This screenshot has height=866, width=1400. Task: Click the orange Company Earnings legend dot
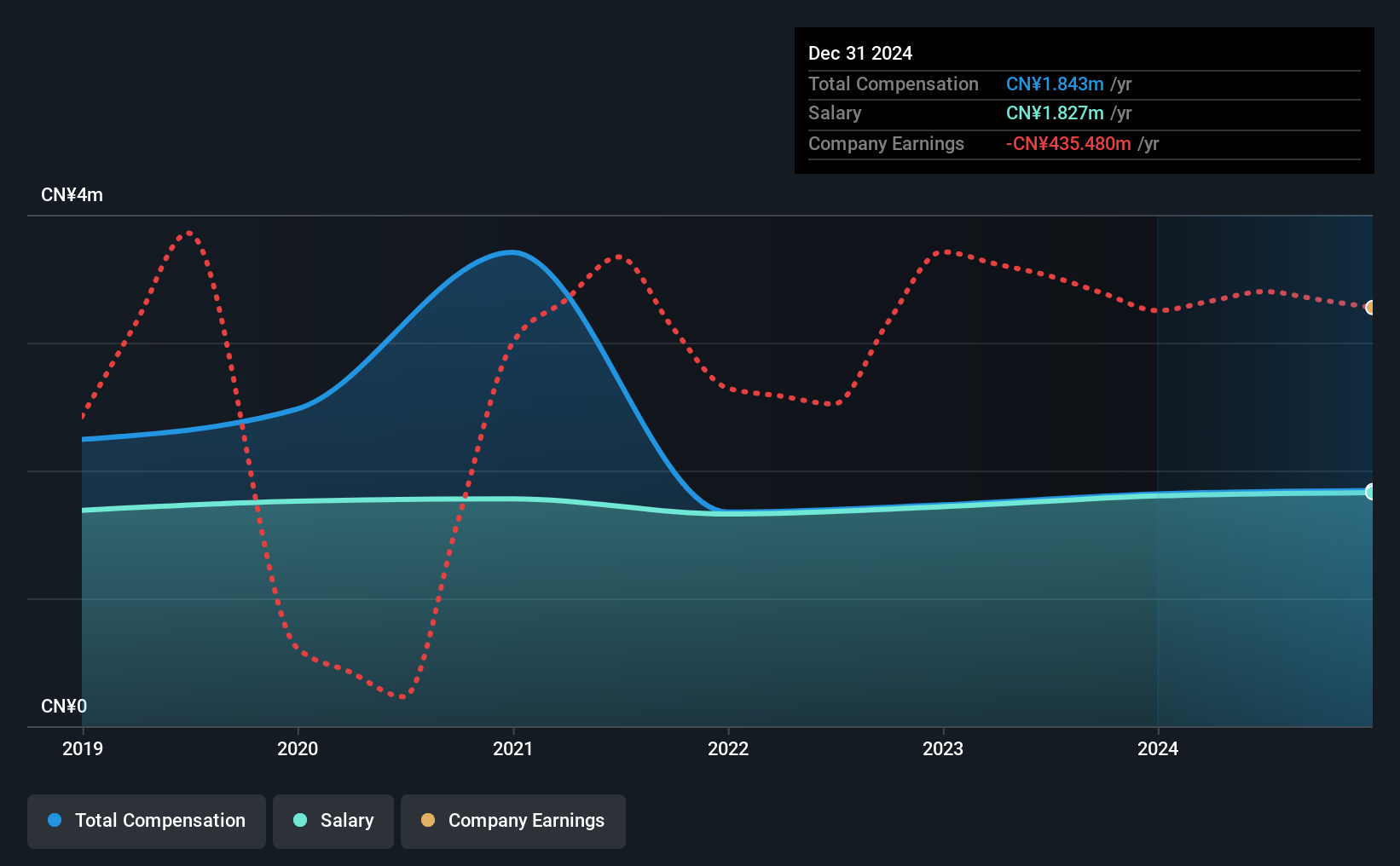[428, 820]
